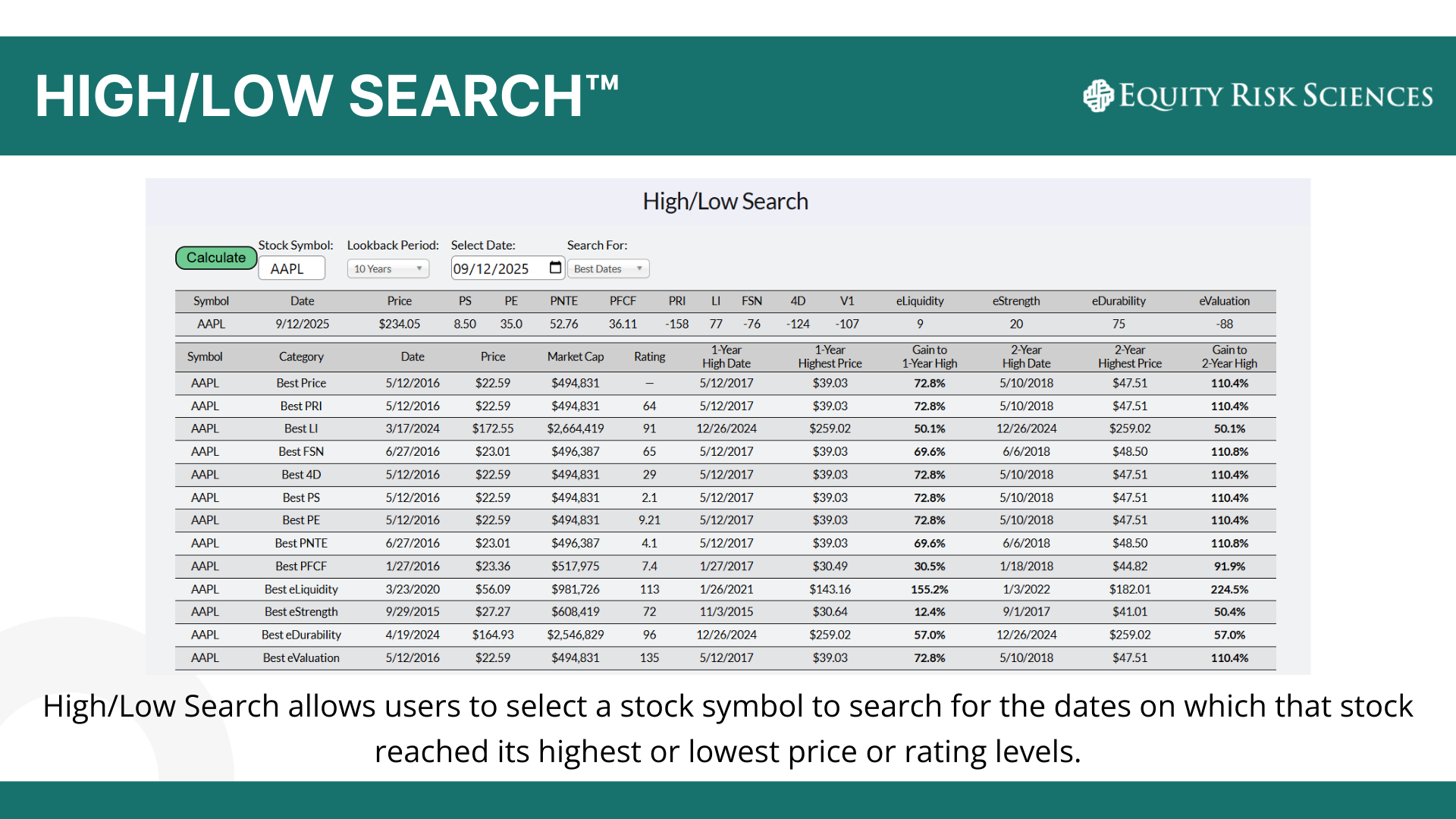Select the Best LI category cell
This screenshot has height=819, width=1456.
coord(301,428)
